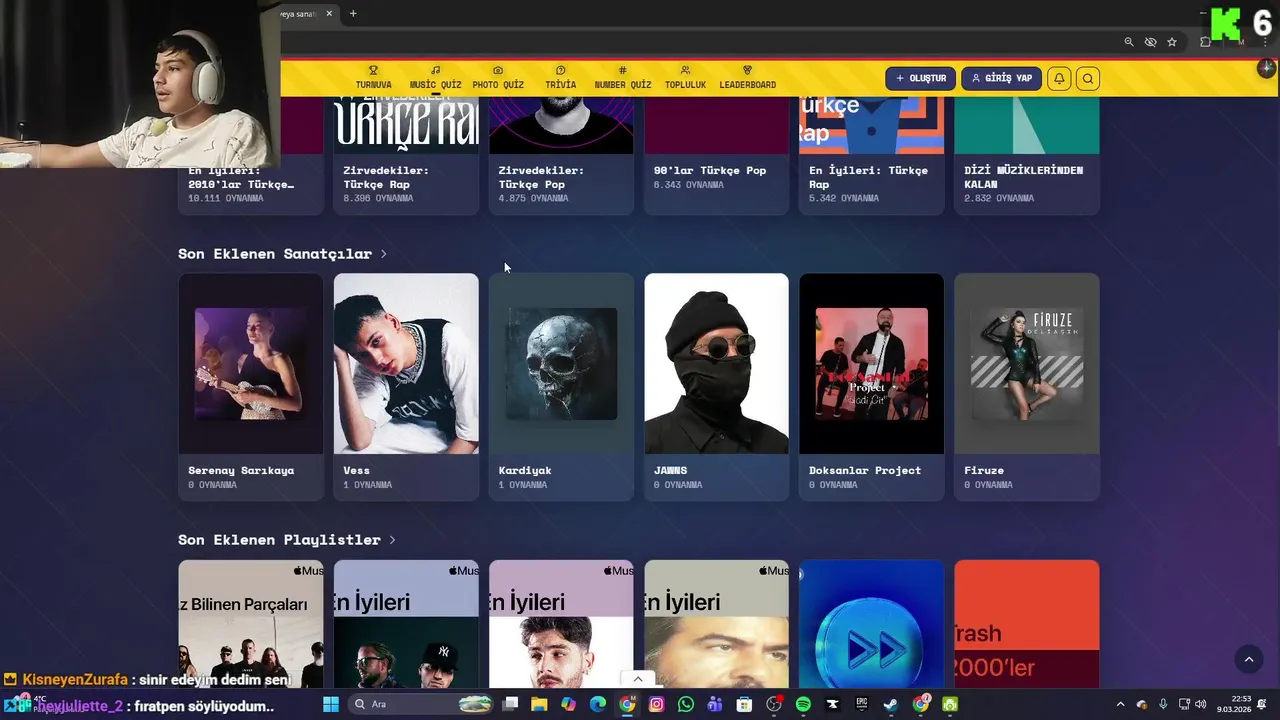The image size is (1280, 720).
Task: Open the Copilot taskbar icon
Action: 568,704
